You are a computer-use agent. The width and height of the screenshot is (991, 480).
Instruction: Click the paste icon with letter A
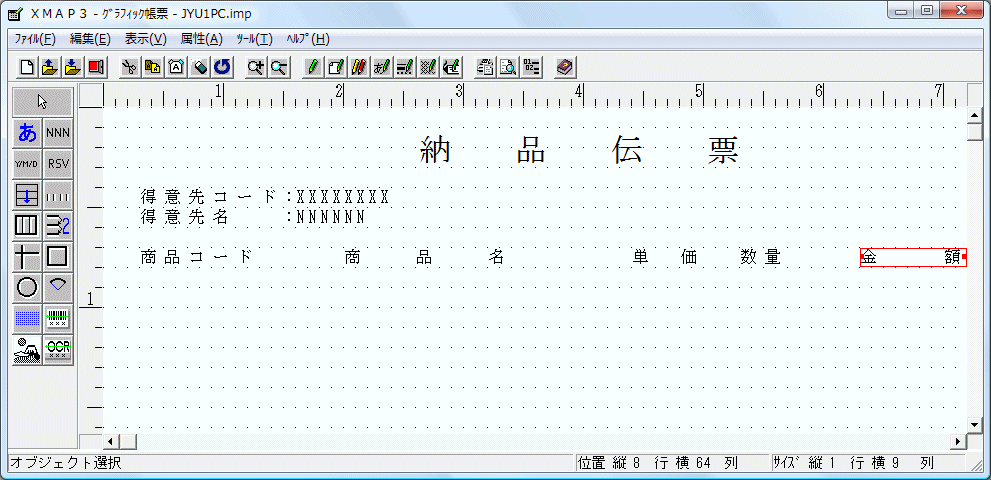point(176,66)
